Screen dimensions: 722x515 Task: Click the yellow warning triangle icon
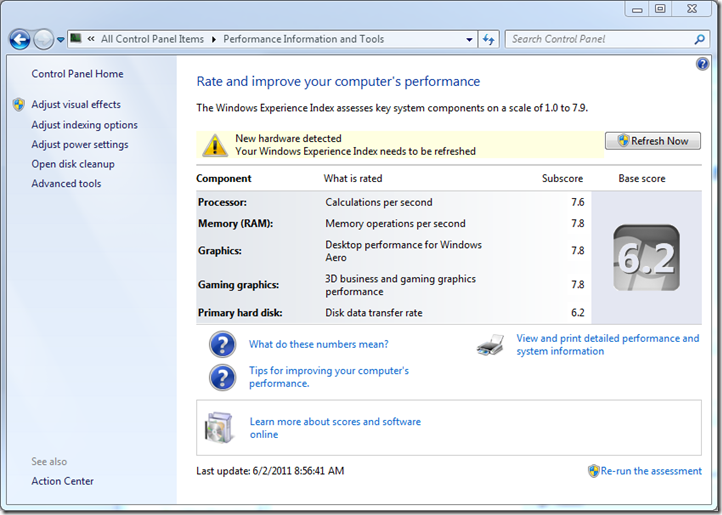point(215,145)
